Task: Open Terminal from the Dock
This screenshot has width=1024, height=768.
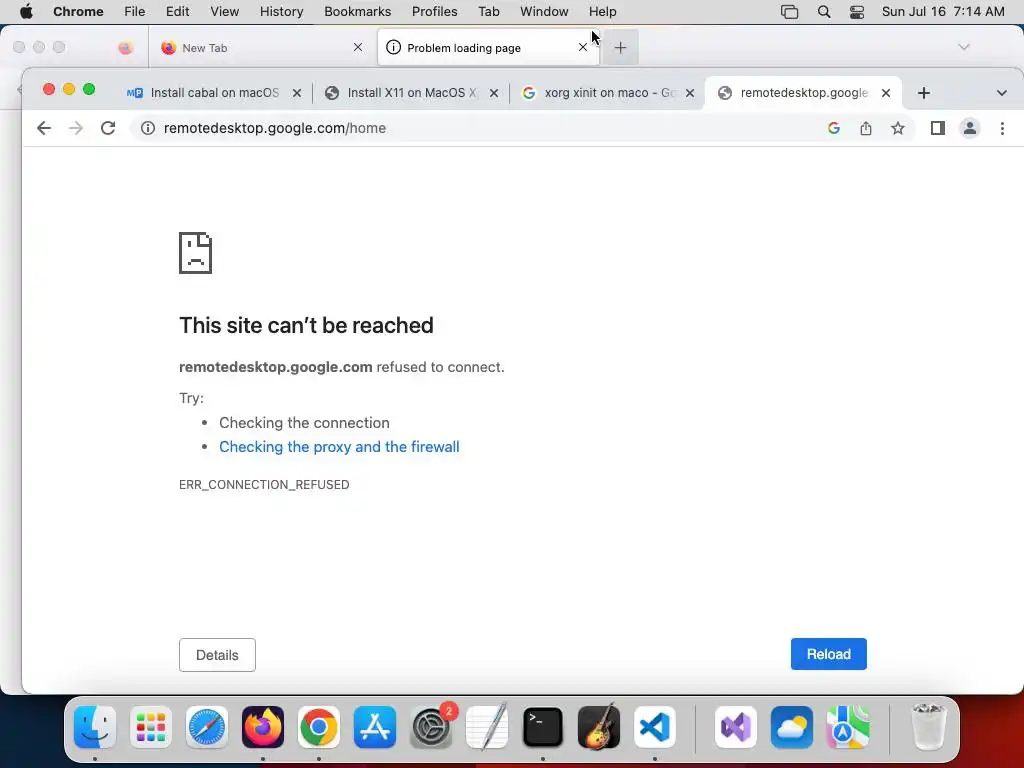Action: 543,727
